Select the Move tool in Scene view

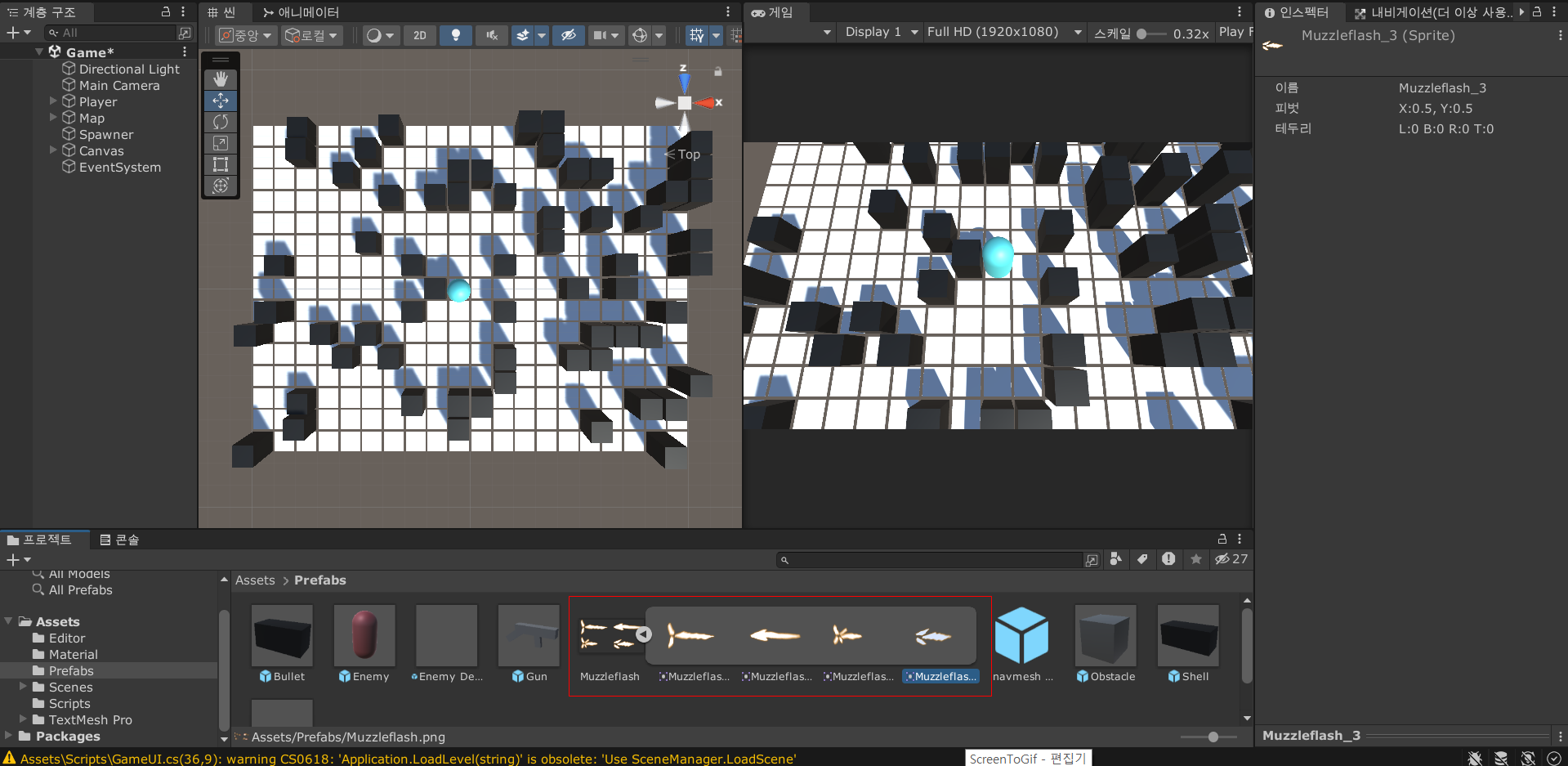pyautogui.click(x=221, y=101)
